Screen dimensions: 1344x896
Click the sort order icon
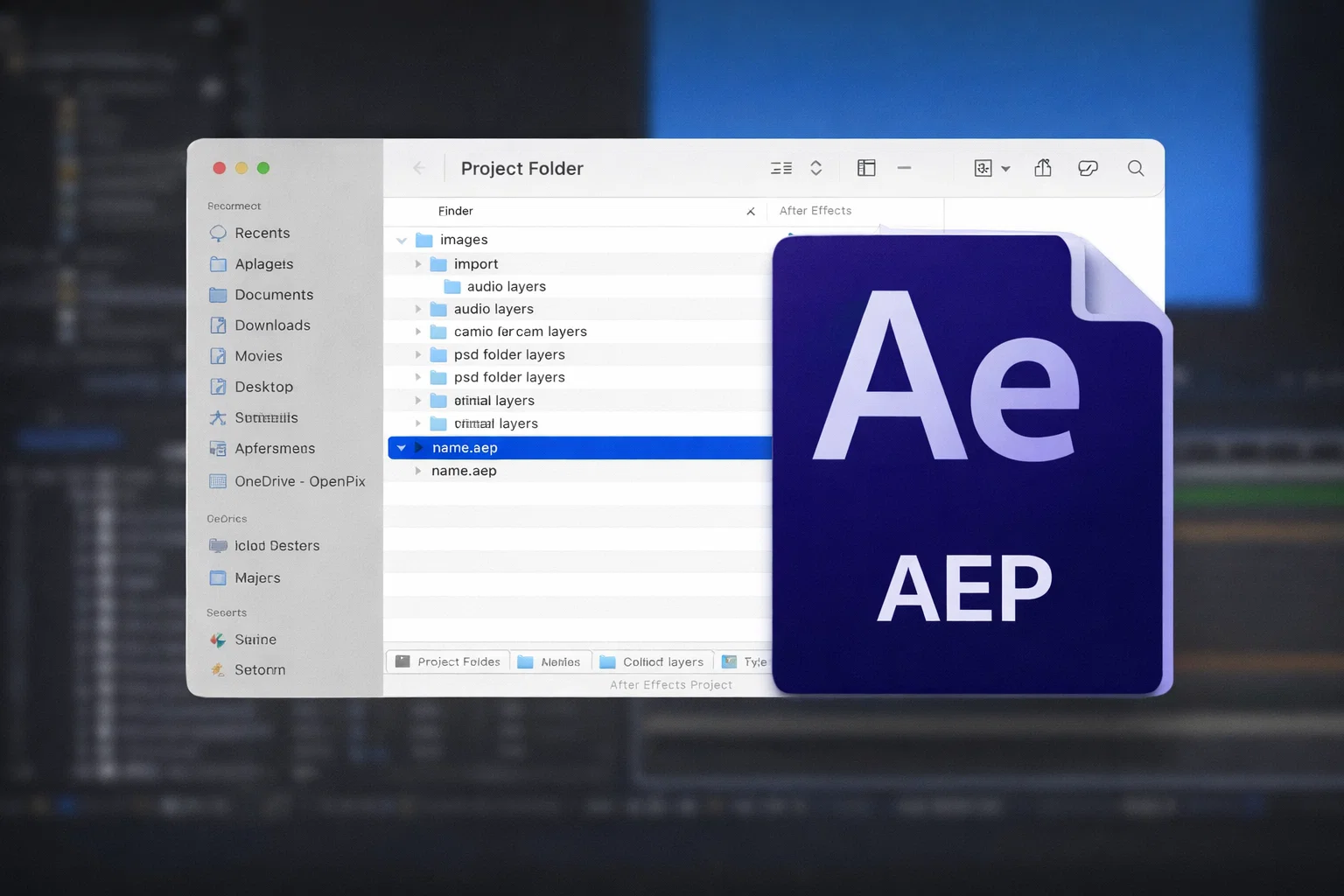point(815,167)
